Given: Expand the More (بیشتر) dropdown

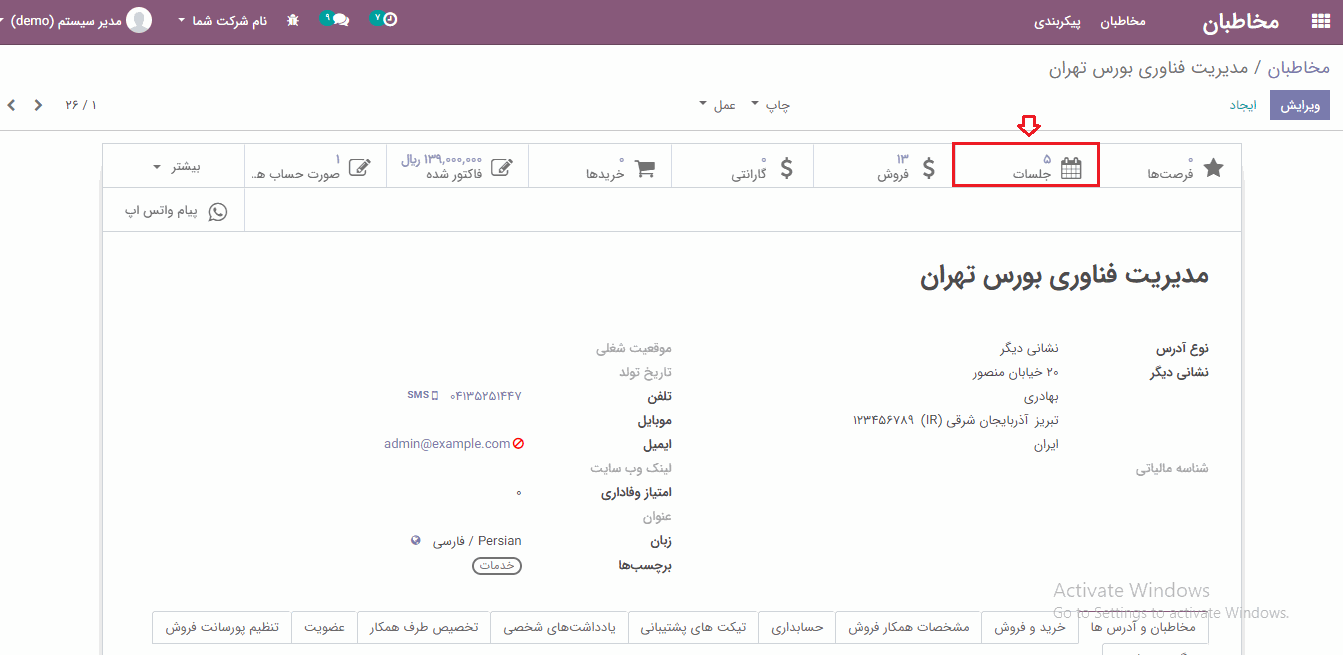Looking at the screenshot, I should 180,166.
